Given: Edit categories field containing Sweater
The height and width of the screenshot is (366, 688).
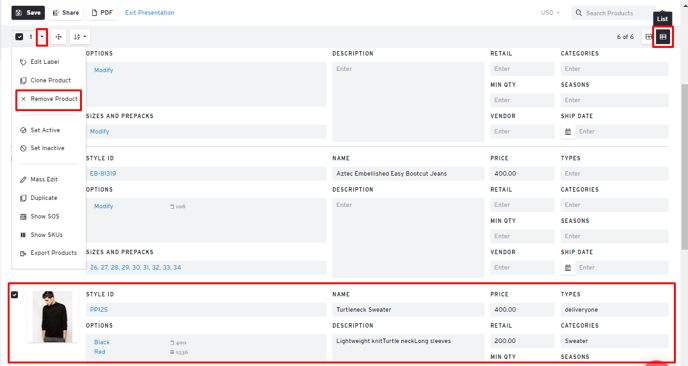Looking at the screenshot, I should tap(615, 341).
